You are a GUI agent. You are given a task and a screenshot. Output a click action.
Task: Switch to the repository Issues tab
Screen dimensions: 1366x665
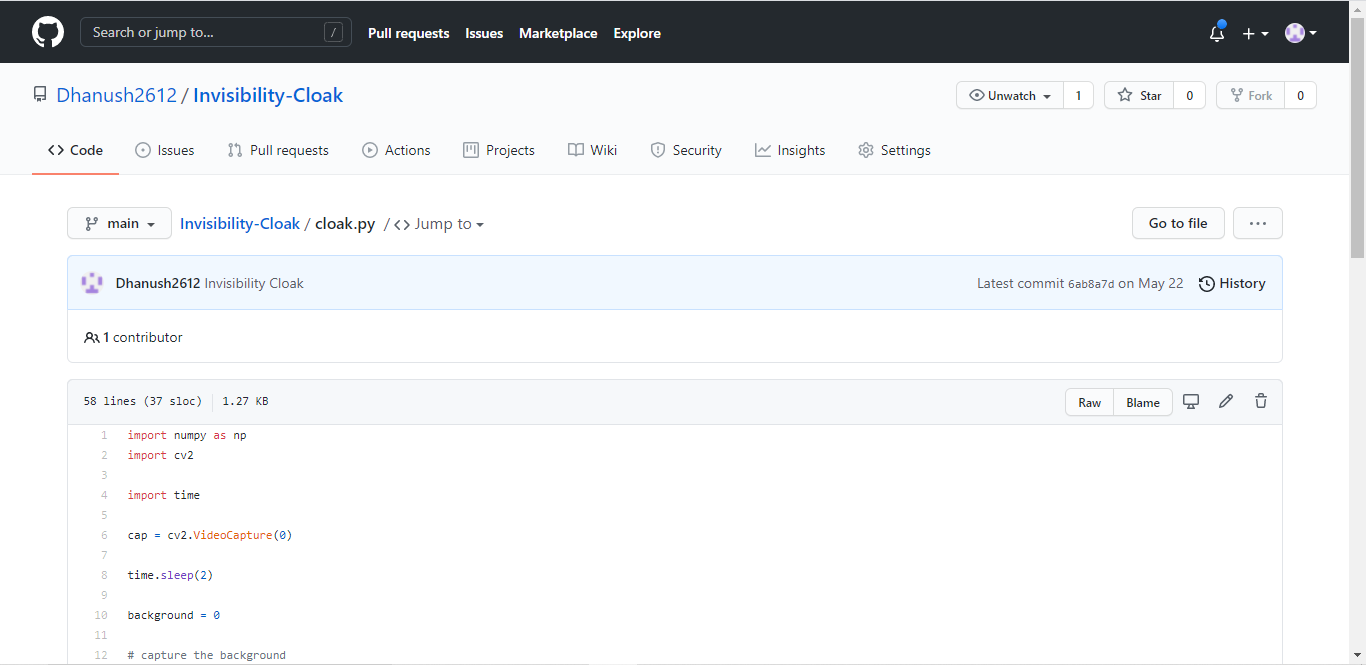(x=165, y=150)
